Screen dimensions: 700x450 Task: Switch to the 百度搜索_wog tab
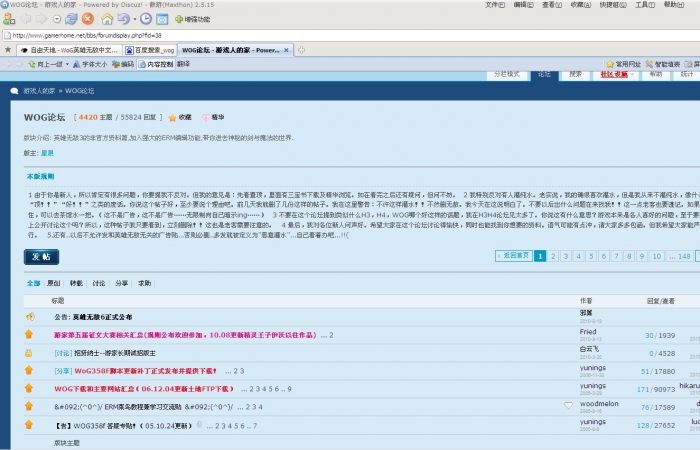click(150, 50)
